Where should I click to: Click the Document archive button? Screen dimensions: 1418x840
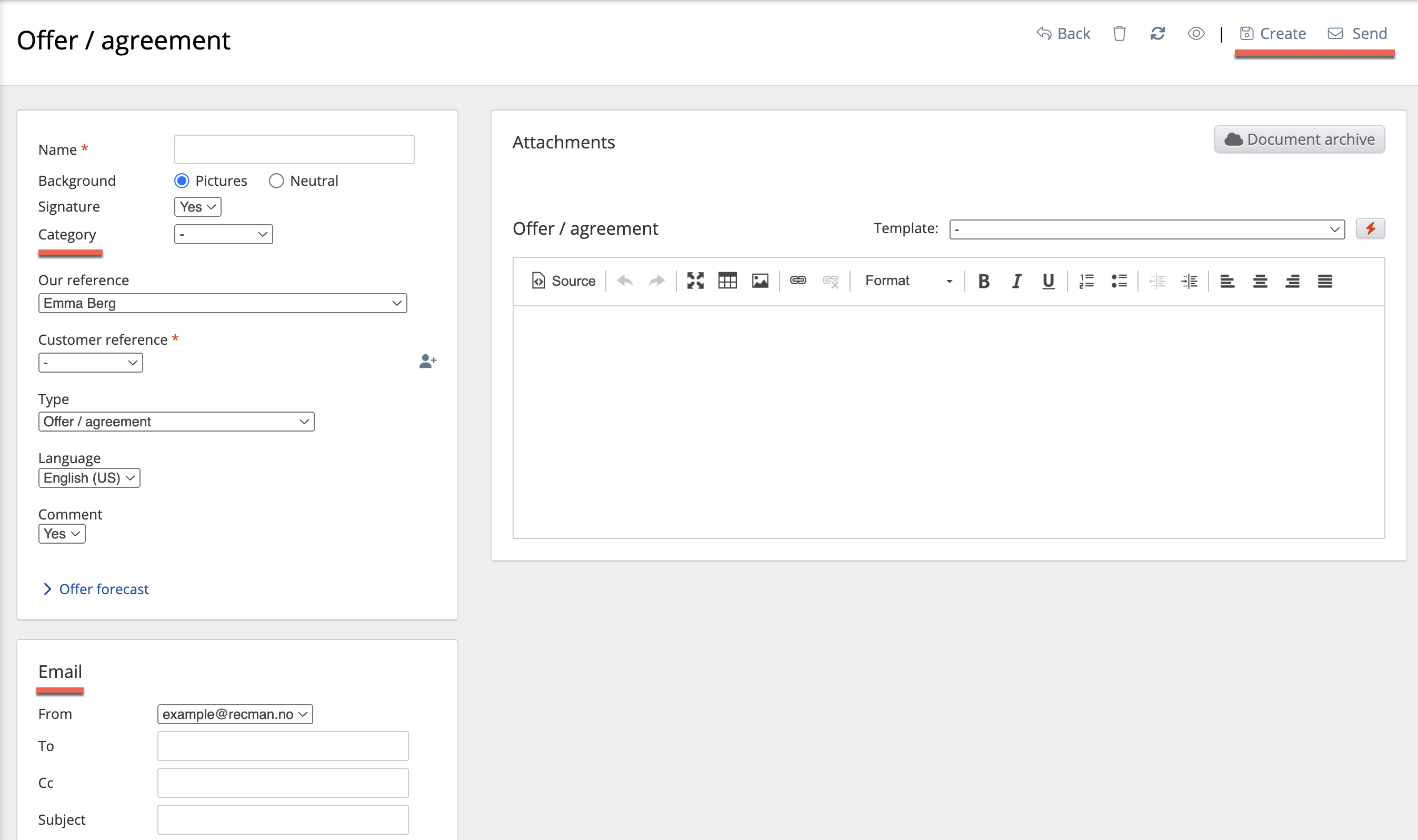[1299, 140]
